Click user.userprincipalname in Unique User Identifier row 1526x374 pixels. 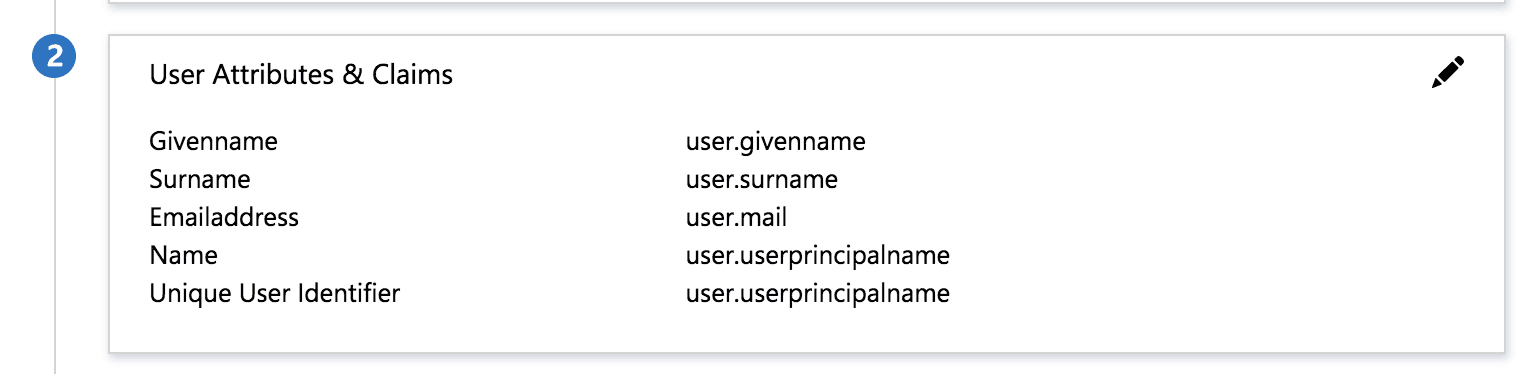click(x=818, y=294)
